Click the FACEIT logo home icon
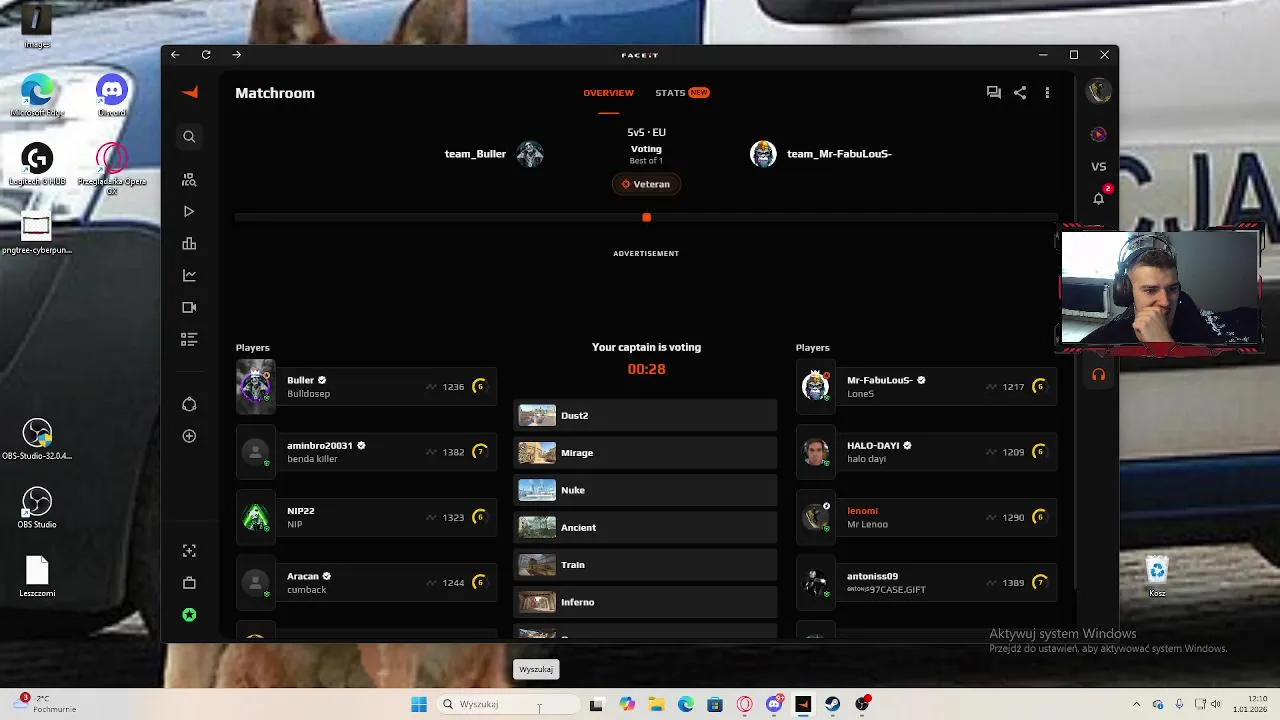The width and height of the screenshot is (1280, 720). pyautogui.click(x=190, y=92)
